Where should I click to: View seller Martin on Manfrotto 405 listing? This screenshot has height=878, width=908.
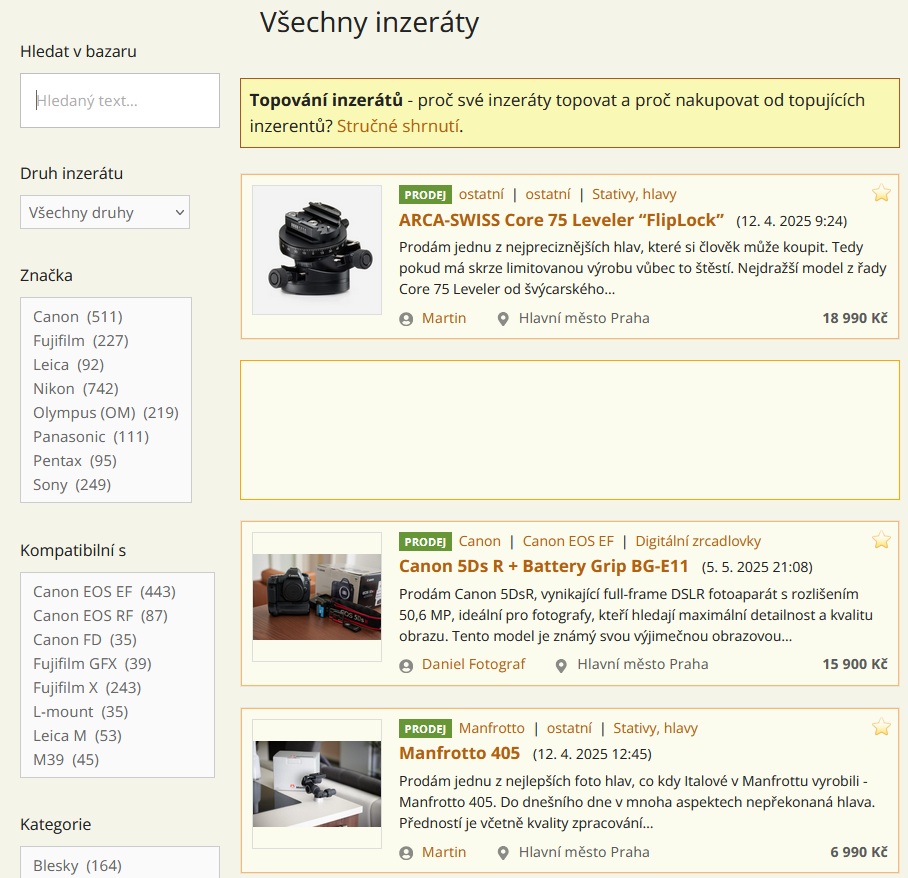pos(444,852)
